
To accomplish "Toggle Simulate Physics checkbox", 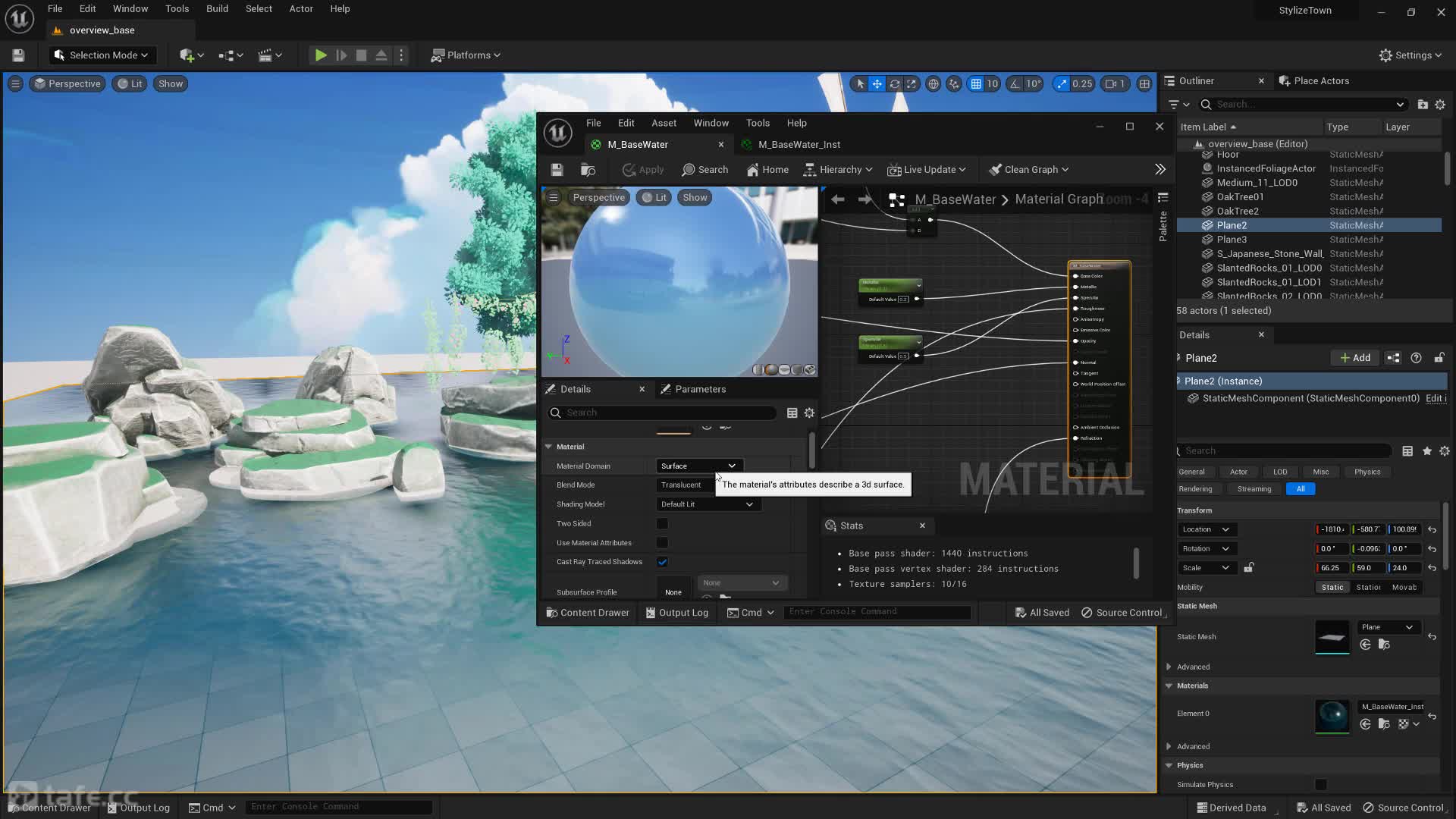I will coord(1320,786).
